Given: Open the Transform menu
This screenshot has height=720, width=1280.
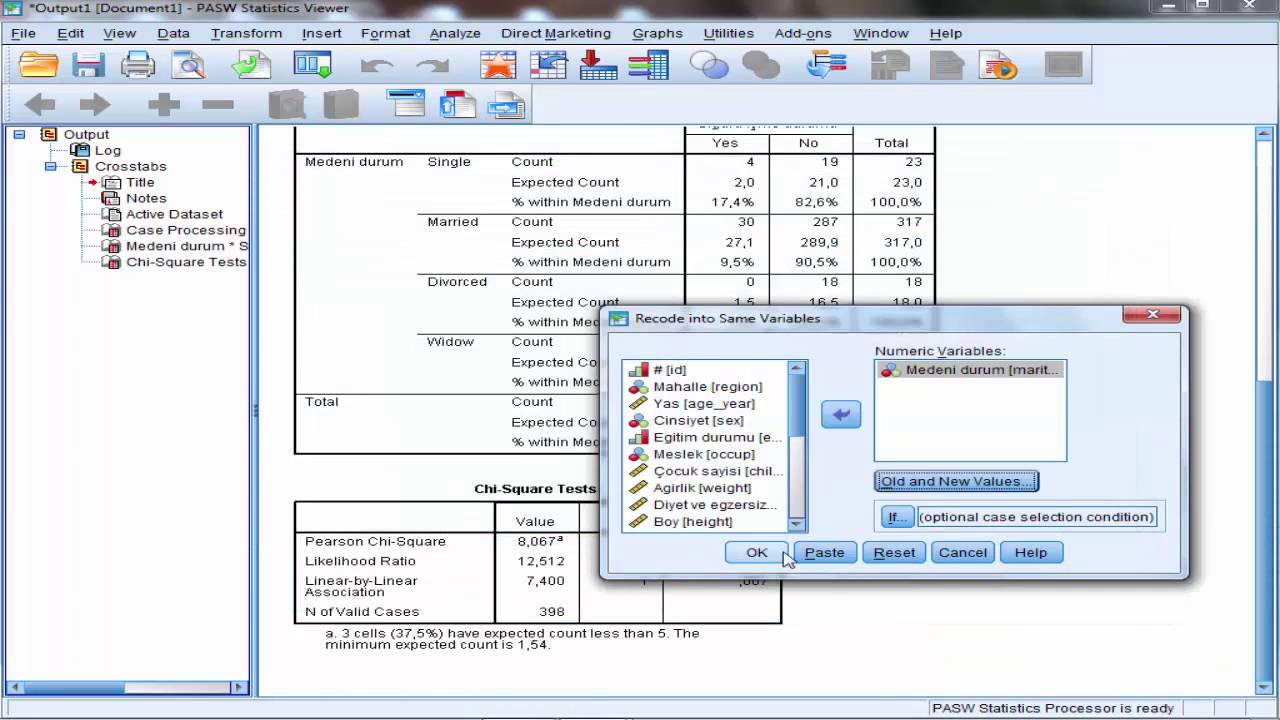Looking at the screenshot, I should (x=246, y=33).
